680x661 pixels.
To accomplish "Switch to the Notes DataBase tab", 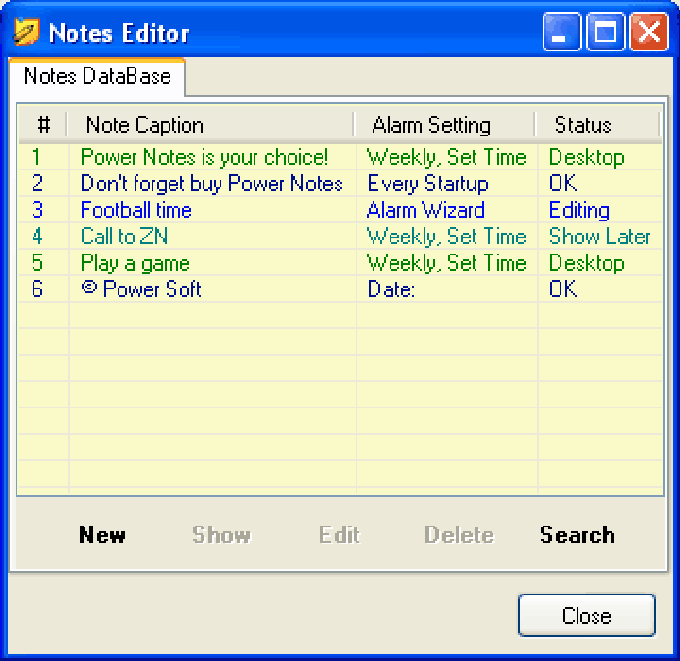I will [x=97, y=77].
